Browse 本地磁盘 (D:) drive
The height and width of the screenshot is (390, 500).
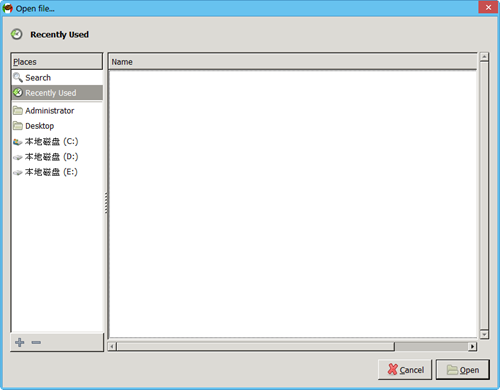(57, 157)
